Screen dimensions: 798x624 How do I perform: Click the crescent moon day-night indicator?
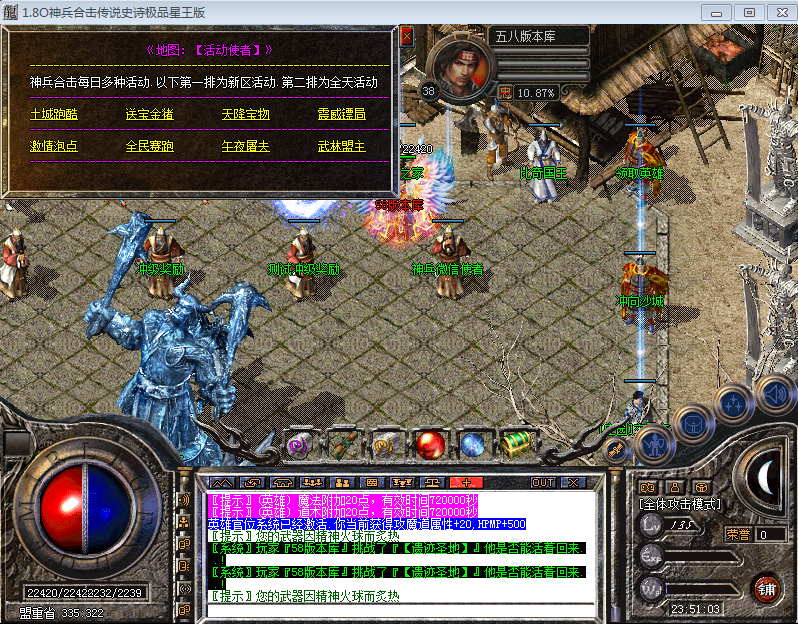coord(765,477)
